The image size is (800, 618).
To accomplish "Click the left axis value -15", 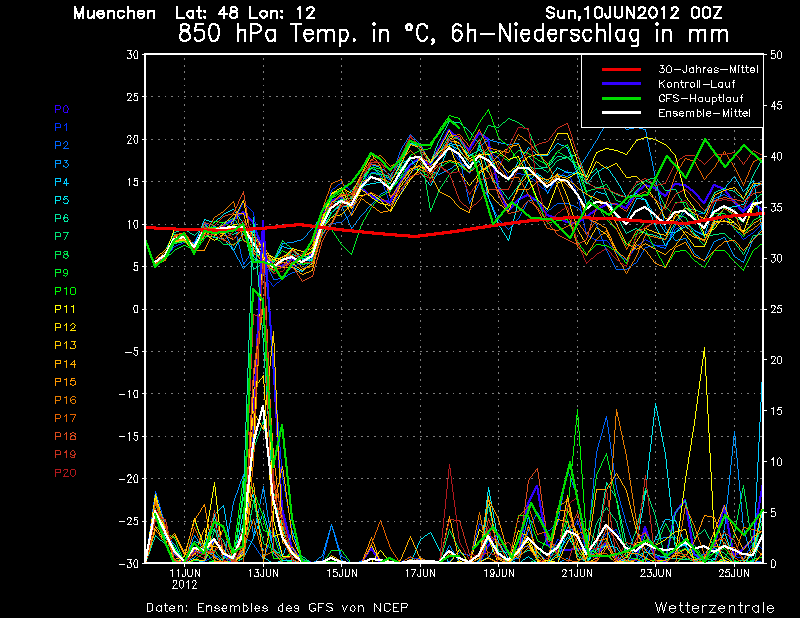I will [x=129, y=437].
